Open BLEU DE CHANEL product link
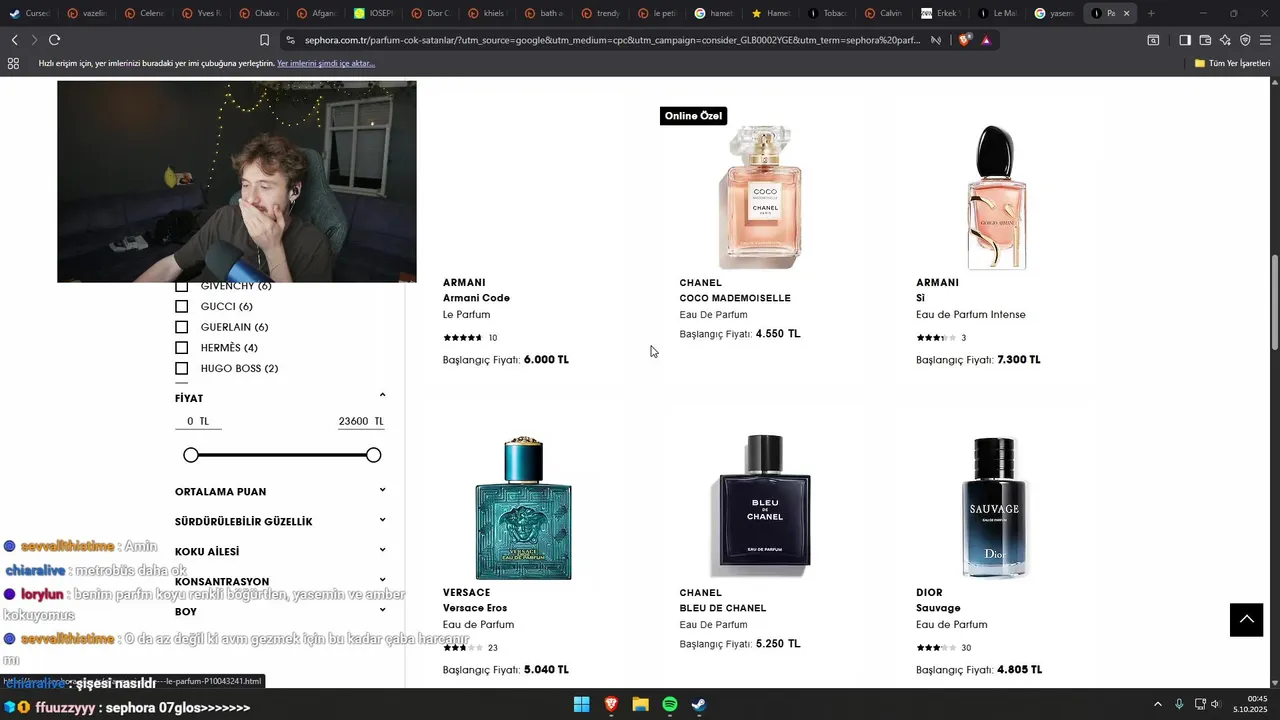The height and width of the screenshot is (720, 1280). pos(723,608)
